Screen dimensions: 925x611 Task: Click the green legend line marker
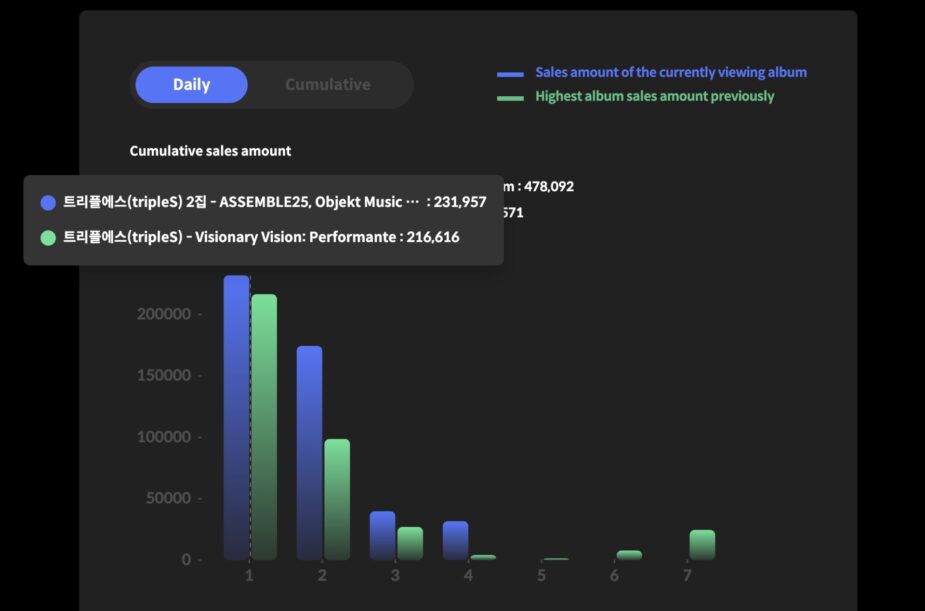tap(510, 98)
